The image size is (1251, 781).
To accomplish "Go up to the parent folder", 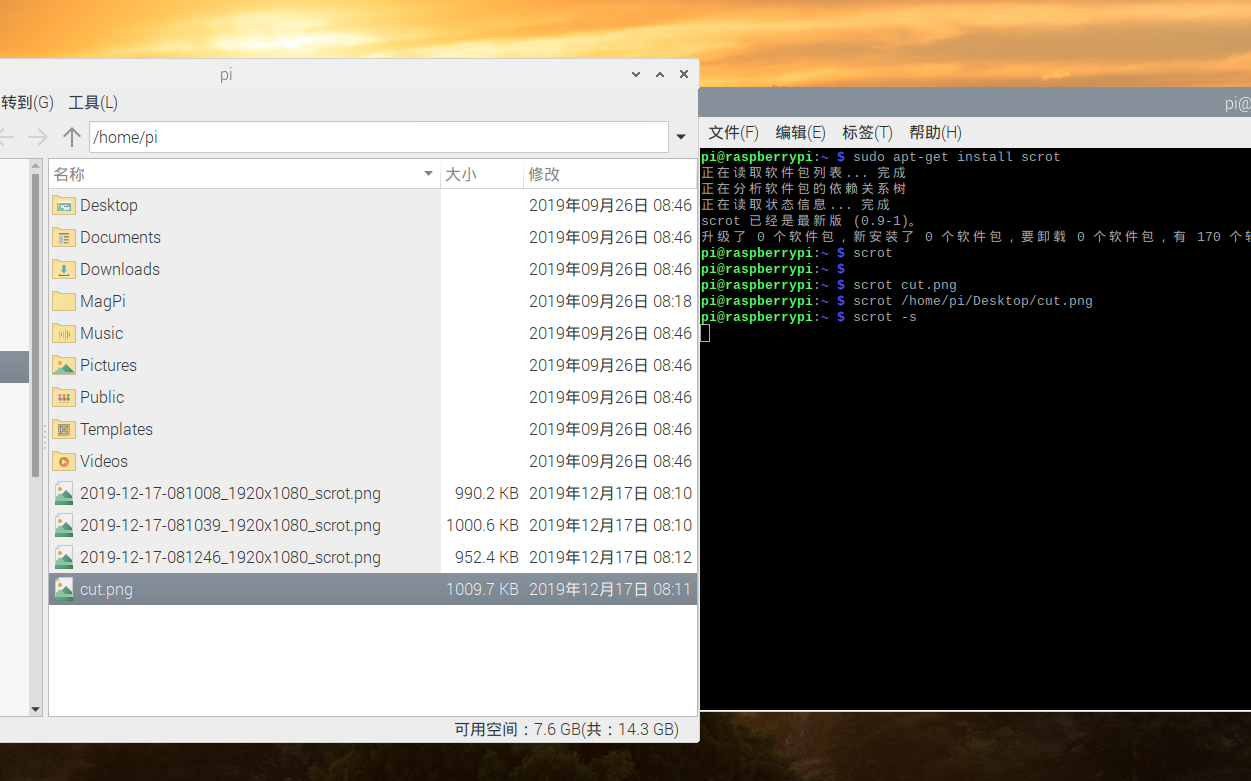I will 71,137.
